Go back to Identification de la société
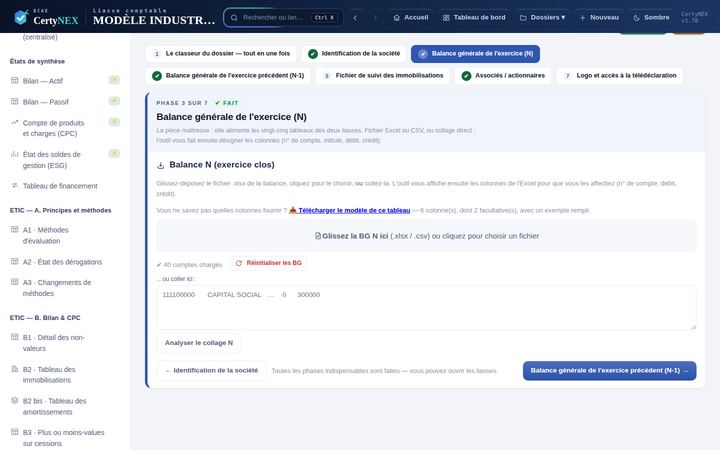Screen dimensions: 720x450 [x=211, y=371]
